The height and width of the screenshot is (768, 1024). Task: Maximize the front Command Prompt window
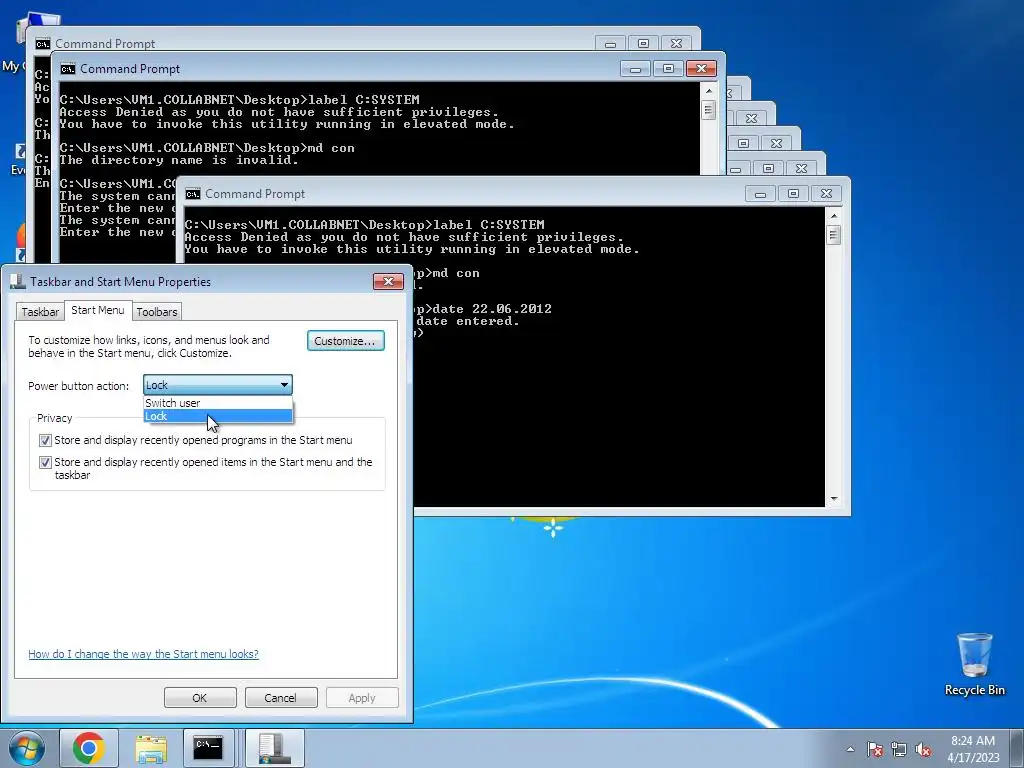pyautogui.click(x=793, y=194)
